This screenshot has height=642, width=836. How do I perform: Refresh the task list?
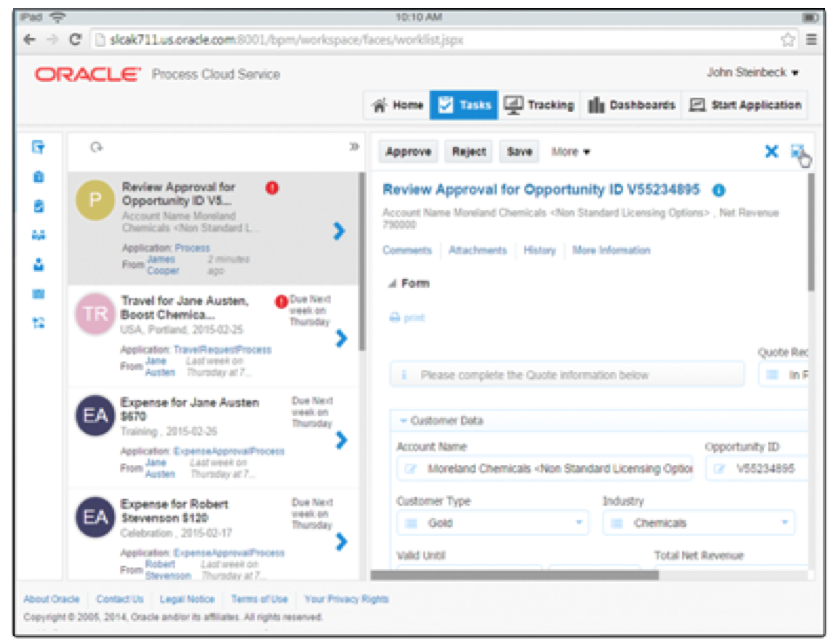[x=96, y=147]
